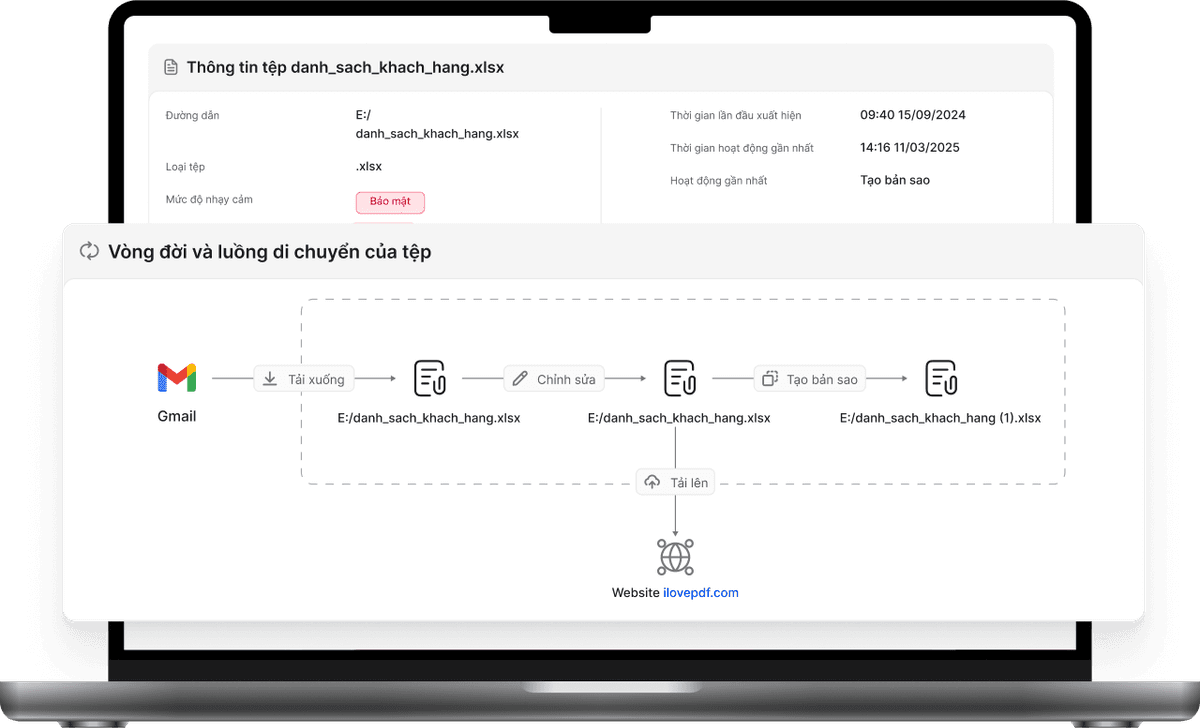Screen dimensions: 1200x728
Task: Click the 09:40 15/09/2024 timestamp
Action: 913,114
